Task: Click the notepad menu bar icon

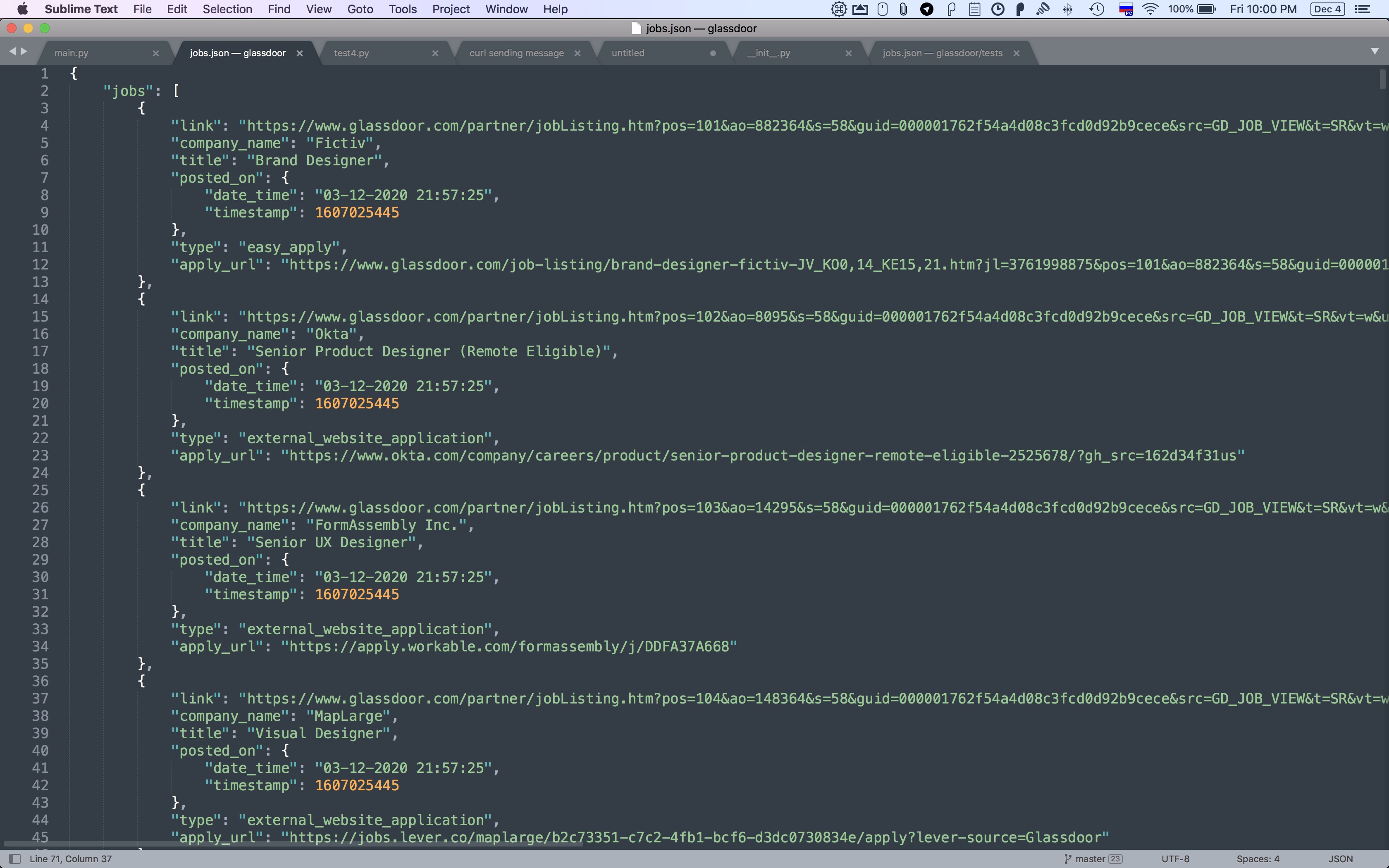Action: 975,9
